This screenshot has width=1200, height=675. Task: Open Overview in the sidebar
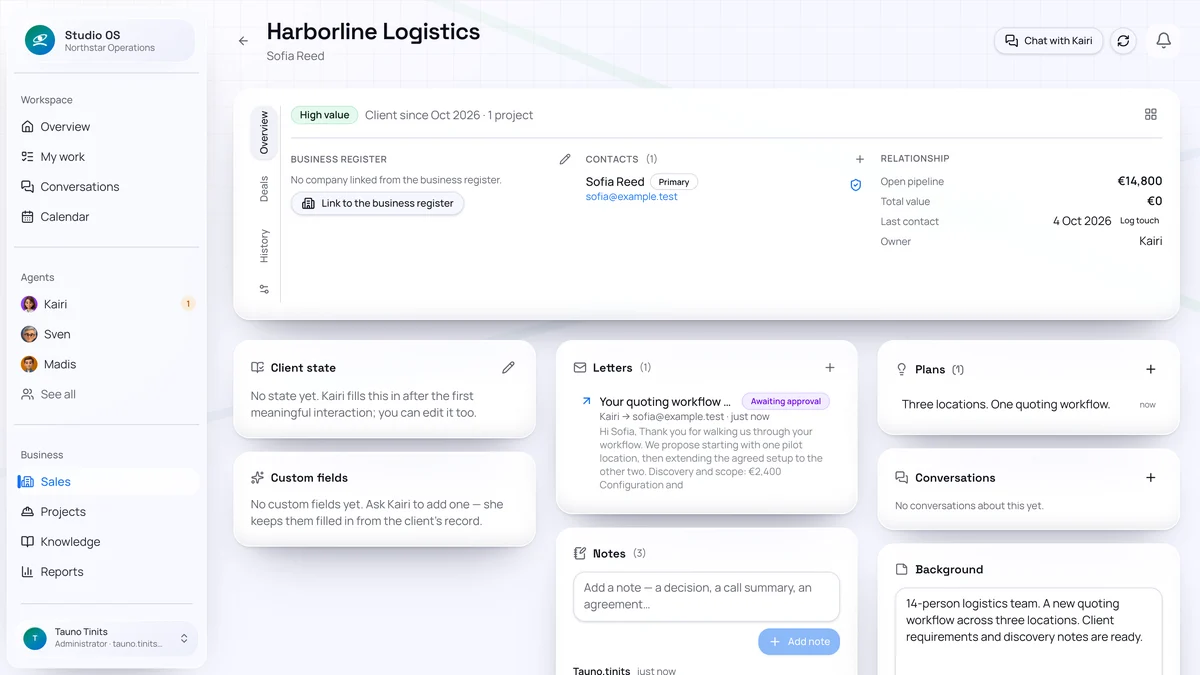(x=108, y=127)
